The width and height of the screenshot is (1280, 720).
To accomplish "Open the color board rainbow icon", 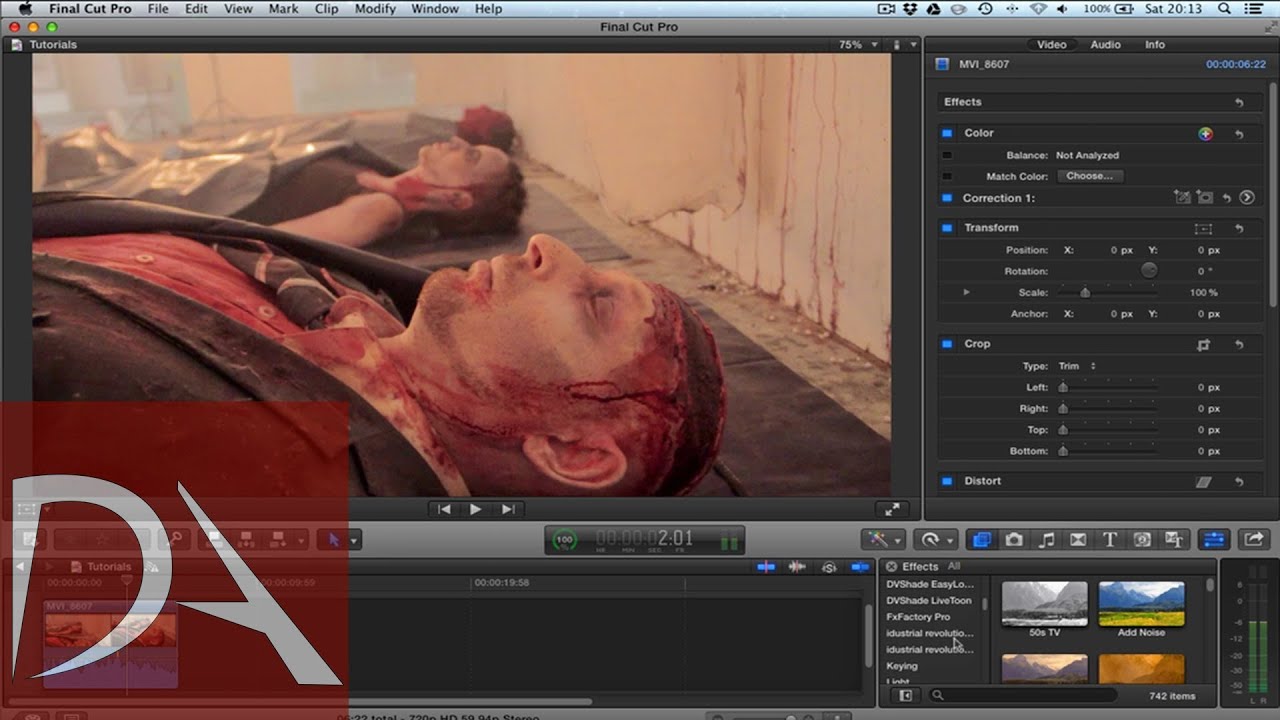I will point(1206,133).
